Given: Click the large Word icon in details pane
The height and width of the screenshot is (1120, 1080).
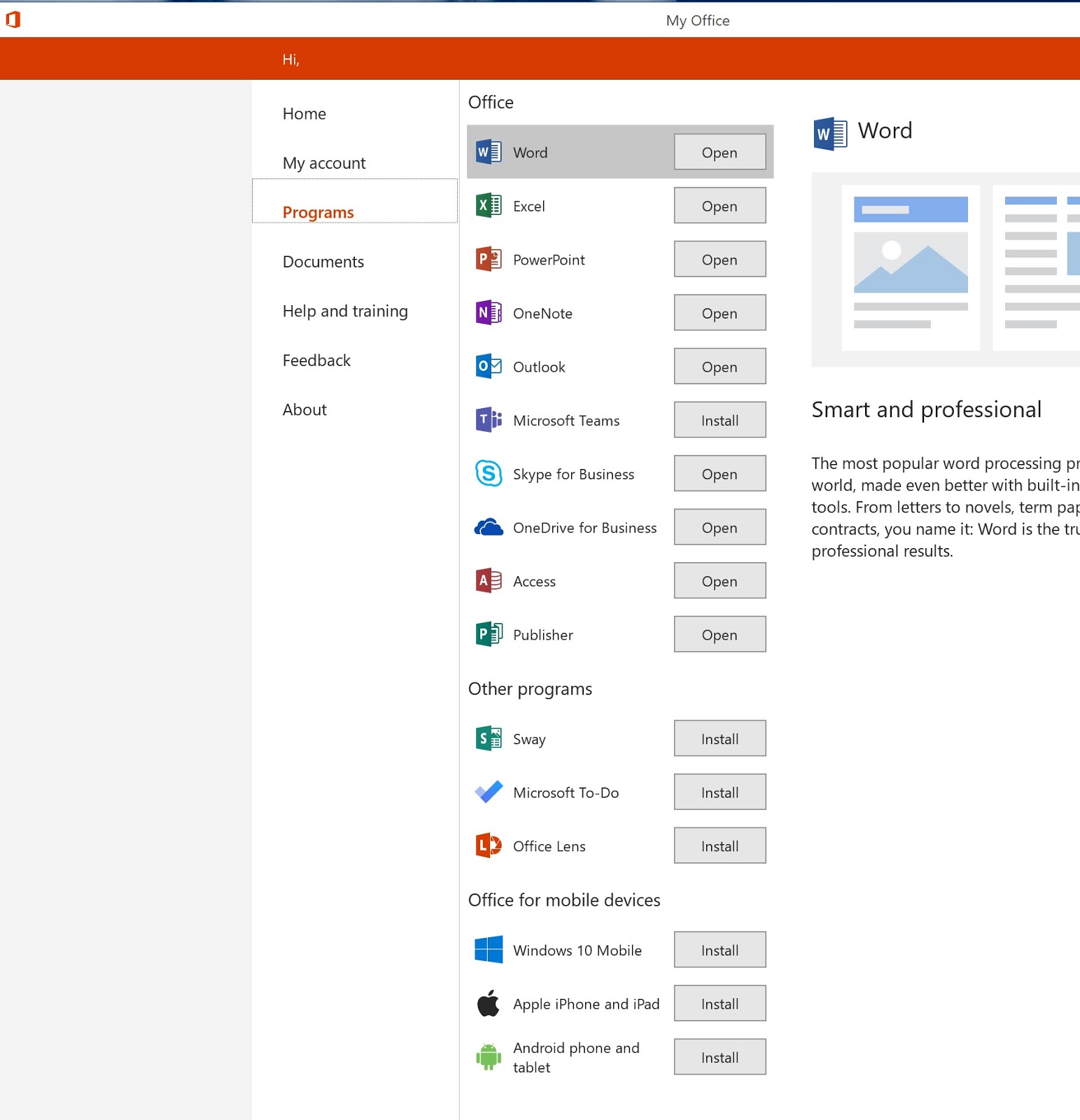Looking at the screenshot, I should [830, 133].
